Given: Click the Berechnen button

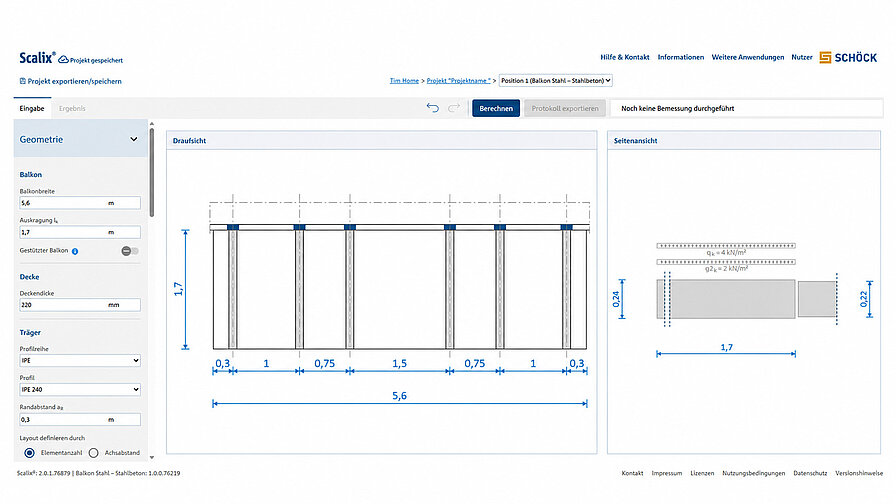Looking at the screenshot, I should (x=496, y=108).
